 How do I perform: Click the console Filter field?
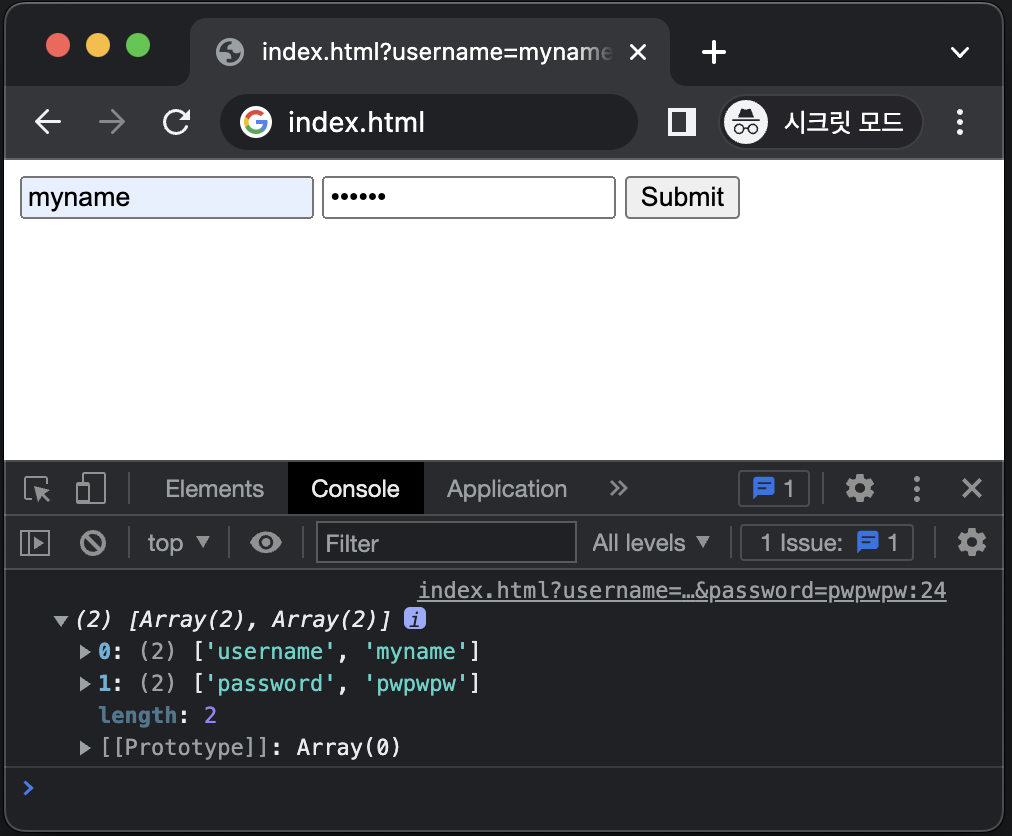pos(446,543)
